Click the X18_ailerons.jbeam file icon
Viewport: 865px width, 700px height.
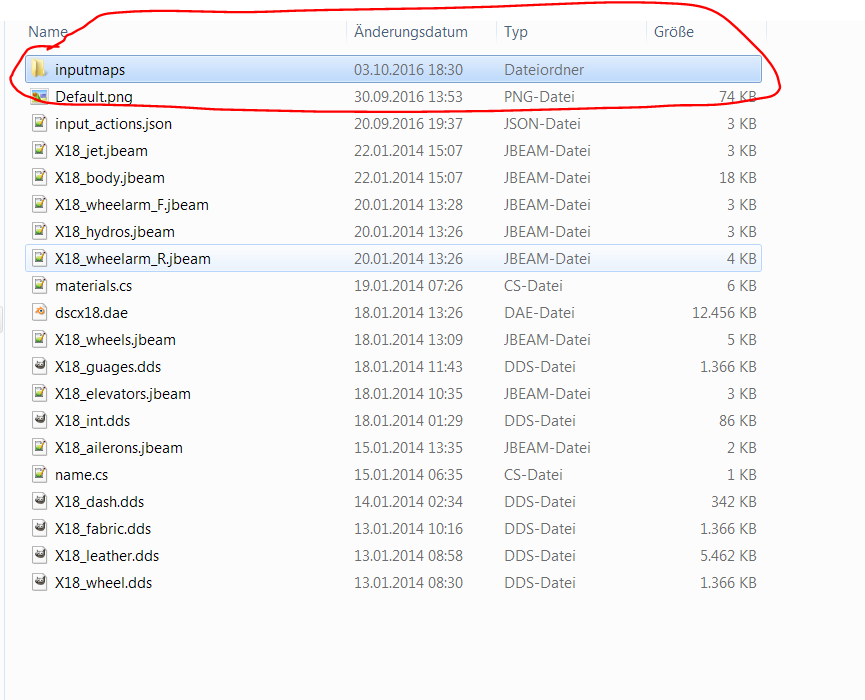(x=39, y=447)
